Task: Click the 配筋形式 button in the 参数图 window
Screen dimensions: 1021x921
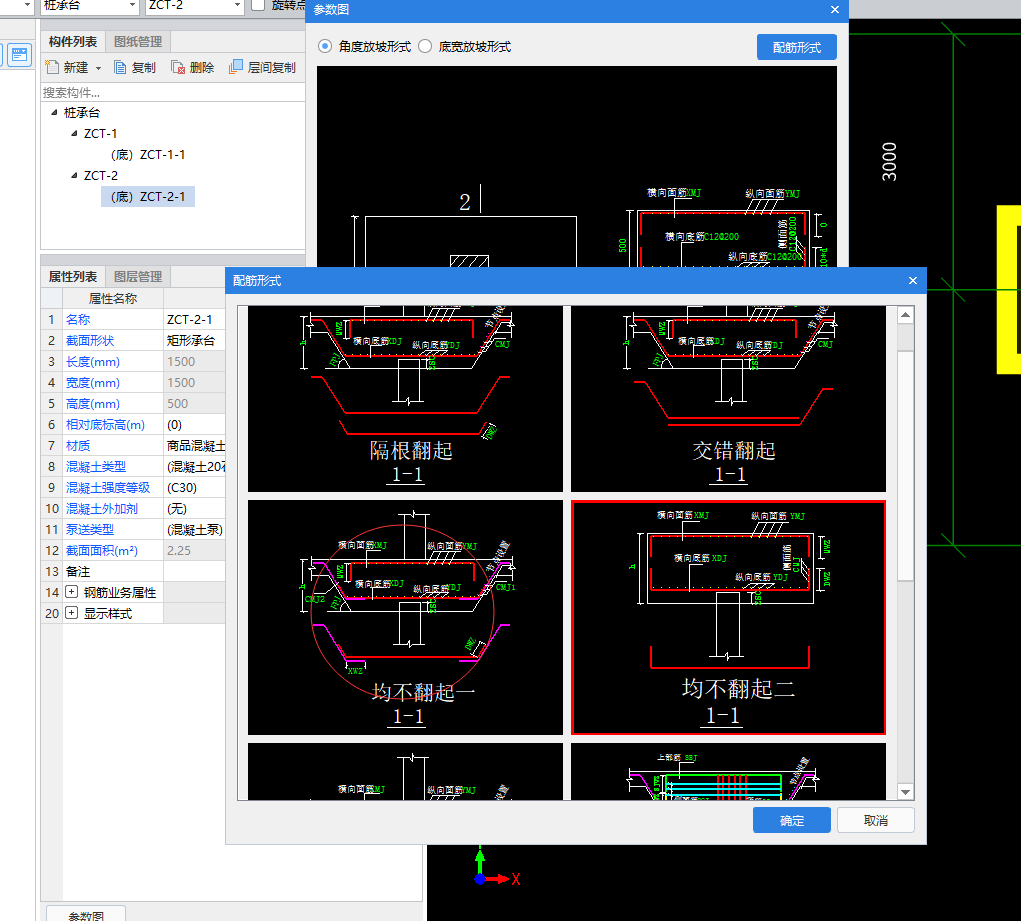Action: (796, 47)
